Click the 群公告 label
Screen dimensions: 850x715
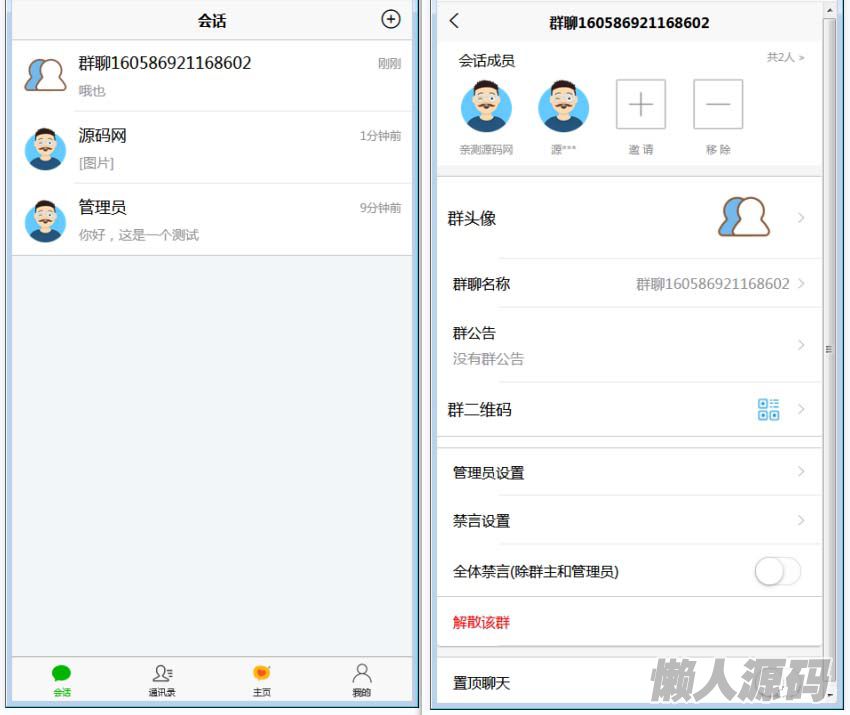click(x=474, y=333)
